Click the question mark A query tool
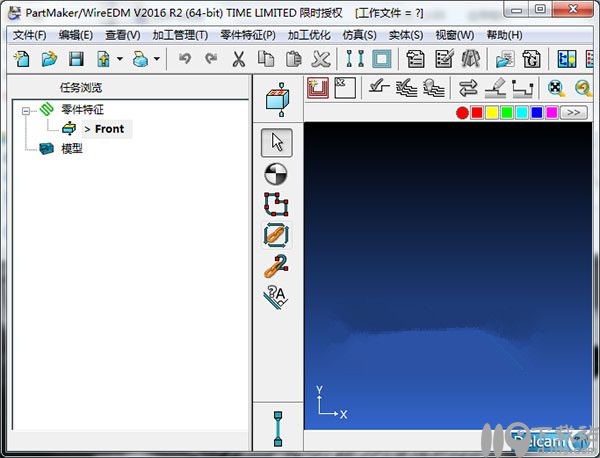The image size is (600, 458). [x=276, y=297]
